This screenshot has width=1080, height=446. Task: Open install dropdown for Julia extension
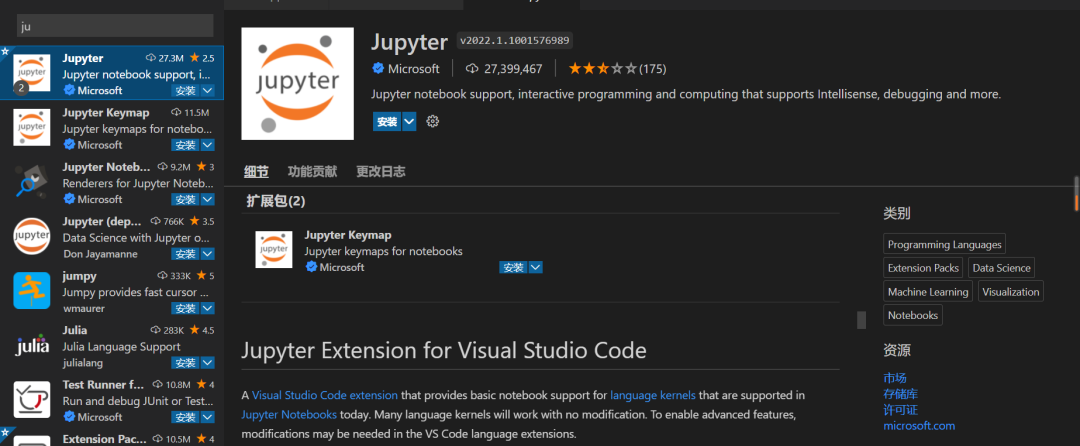click(207, 363)
